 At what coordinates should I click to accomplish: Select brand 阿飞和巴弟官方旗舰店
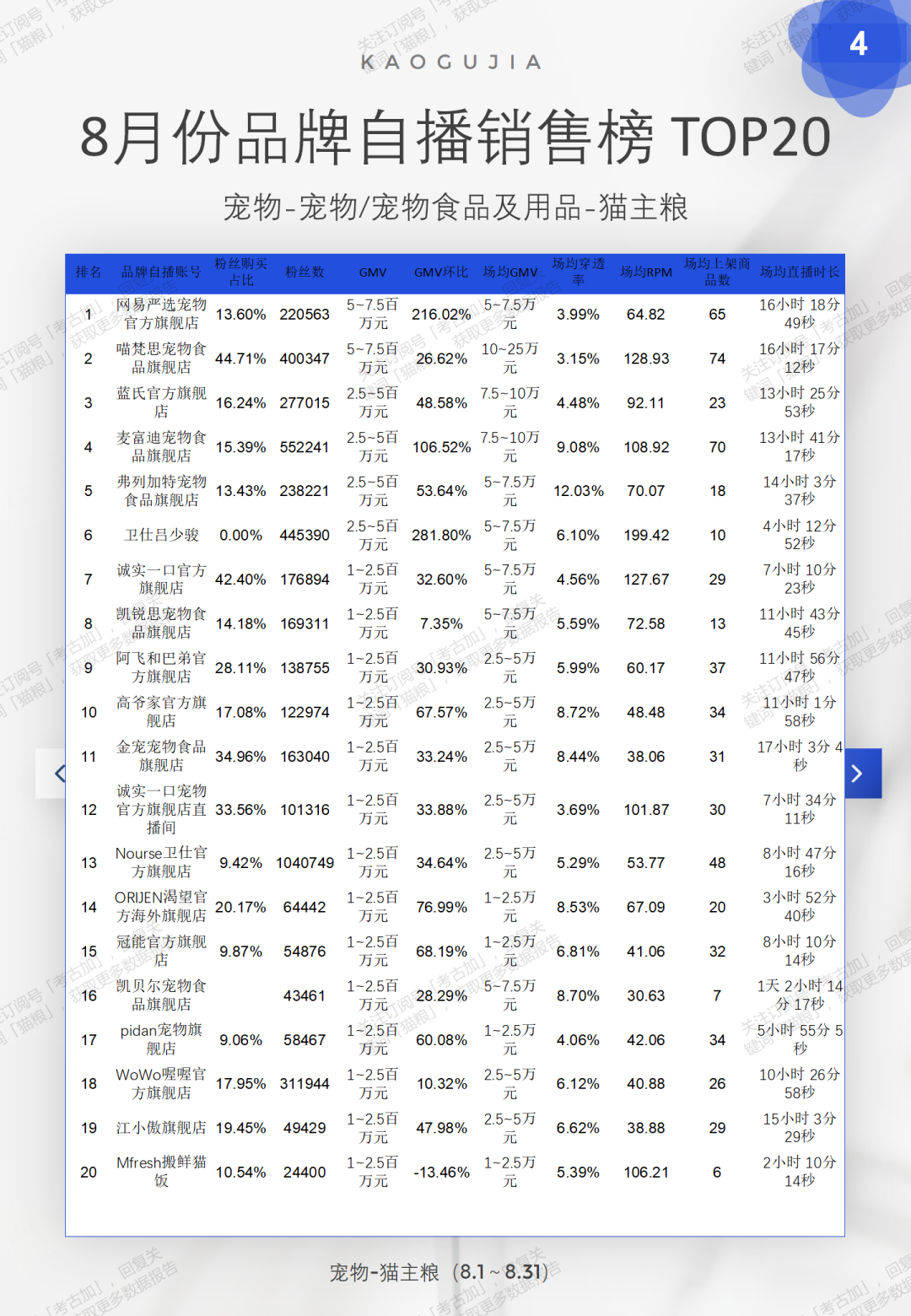[x=161, y=668]
